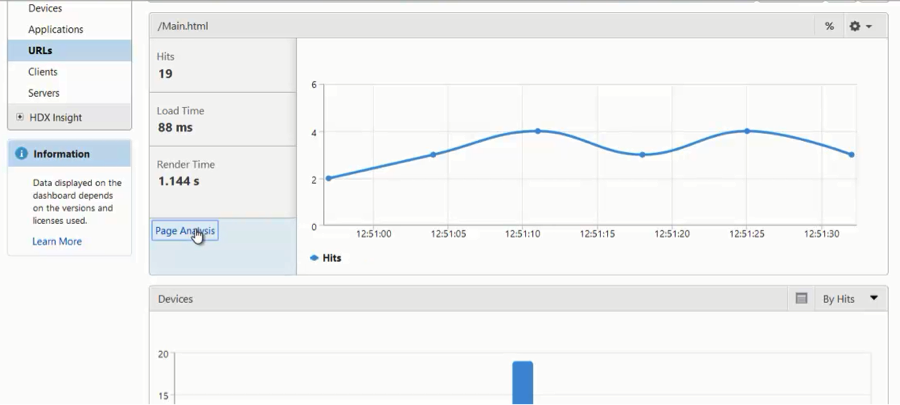Click the blue bar in Devices chart
Viewport: 900px width, 405px height.
[x=522, y=383]
